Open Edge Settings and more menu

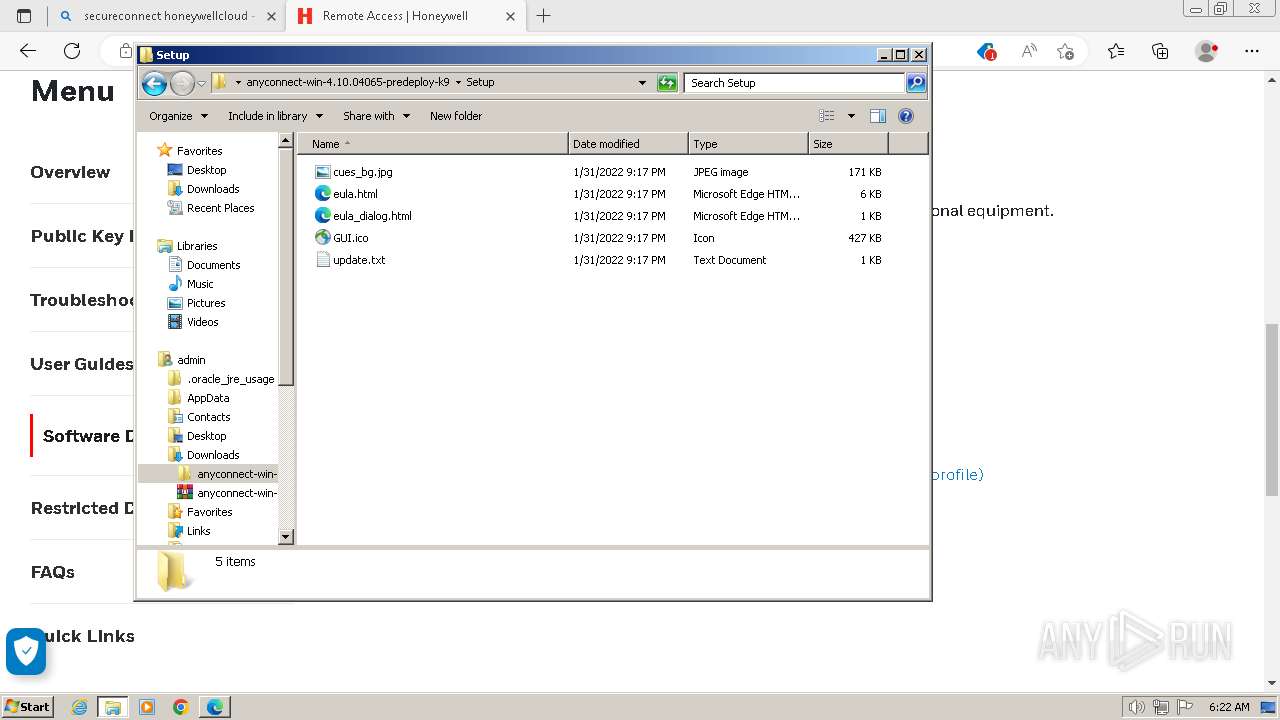tap(1252, 51)
